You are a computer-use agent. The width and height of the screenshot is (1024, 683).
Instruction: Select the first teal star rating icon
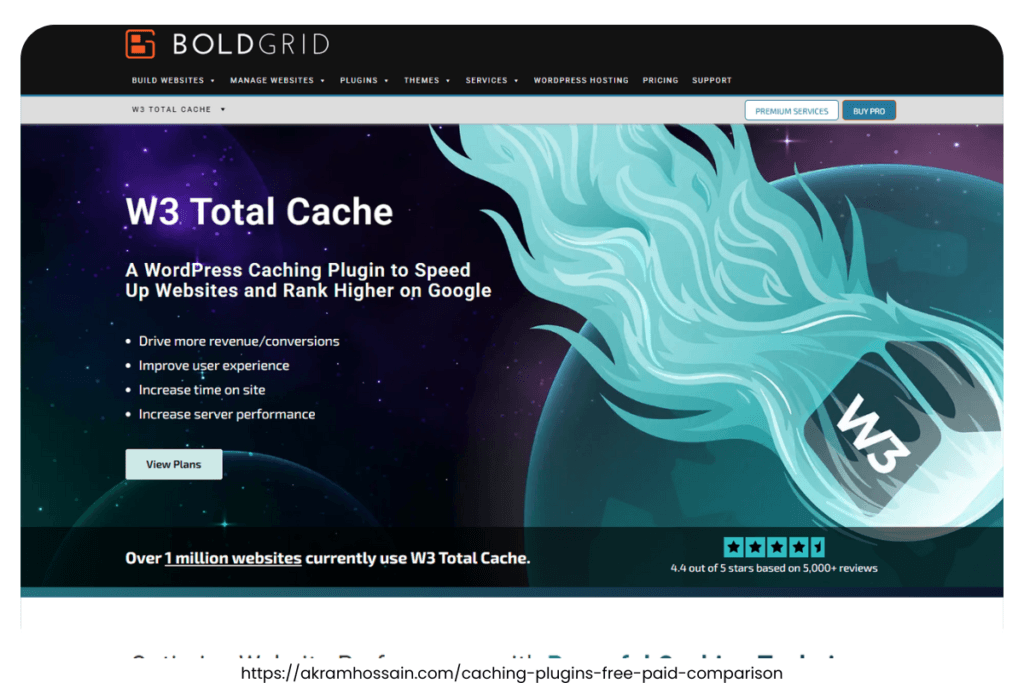[x=733, y=547]
